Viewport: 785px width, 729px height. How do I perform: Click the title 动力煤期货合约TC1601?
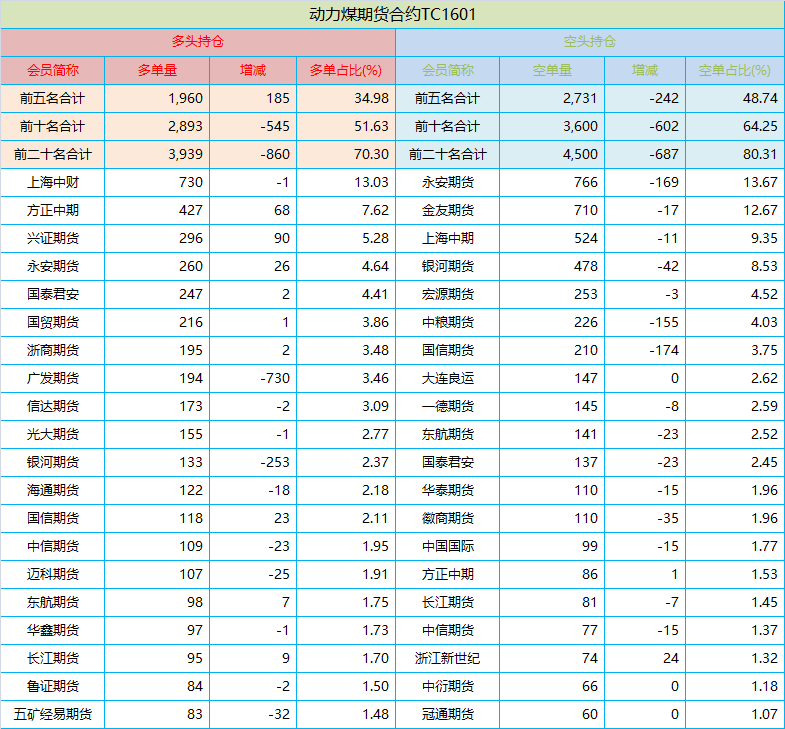pyautogui.click(x=392, y=14)
